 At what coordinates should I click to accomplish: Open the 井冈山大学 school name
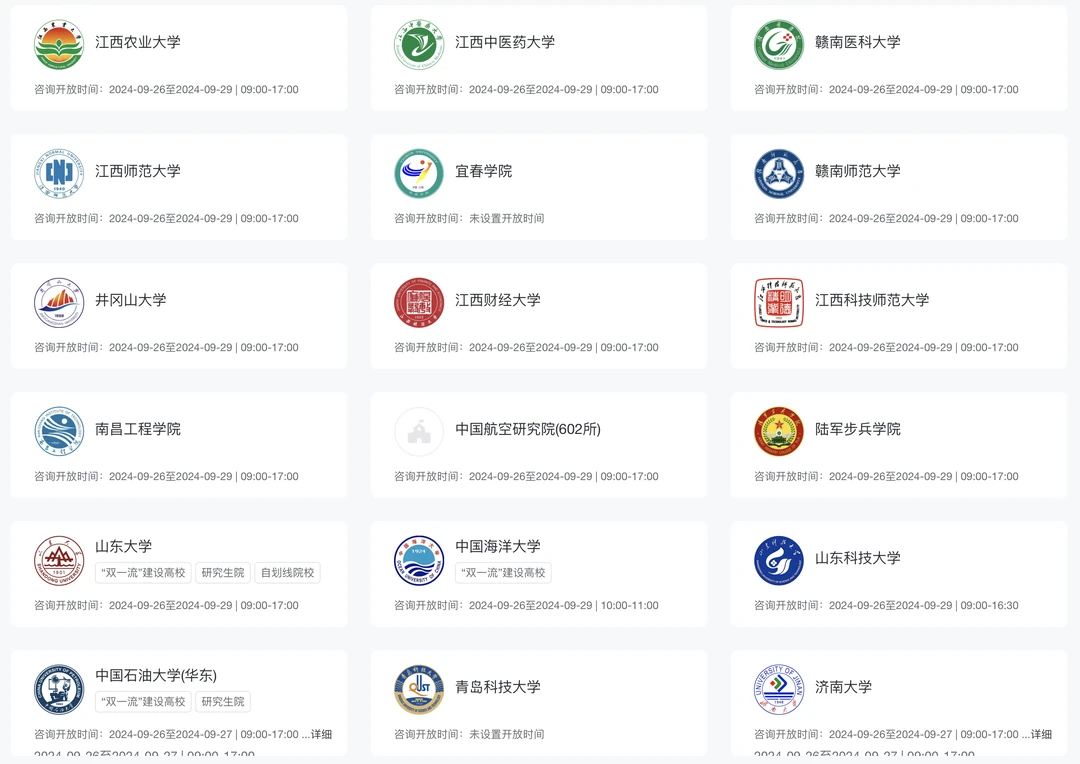point(131,300)
